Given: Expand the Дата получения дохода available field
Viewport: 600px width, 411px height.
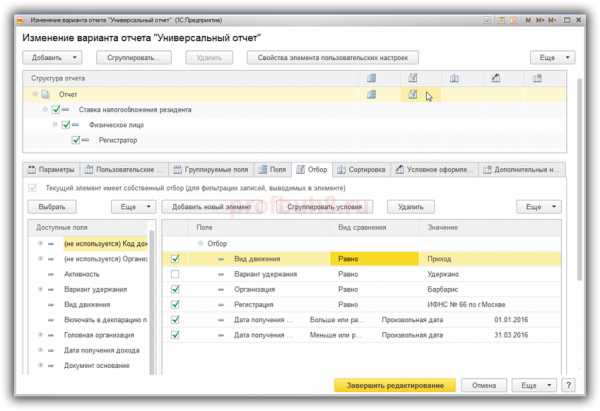Looking at the screenshot, I should [40, 351].
